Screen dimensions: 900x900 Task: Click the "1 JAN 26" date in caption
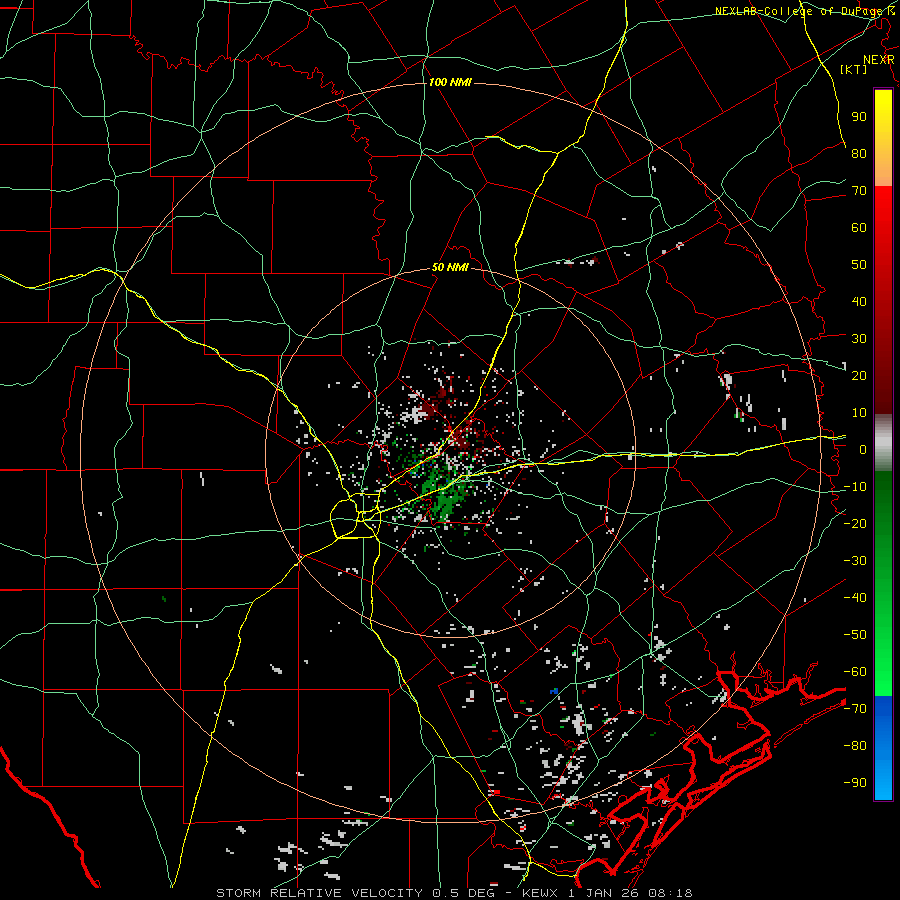604,893
